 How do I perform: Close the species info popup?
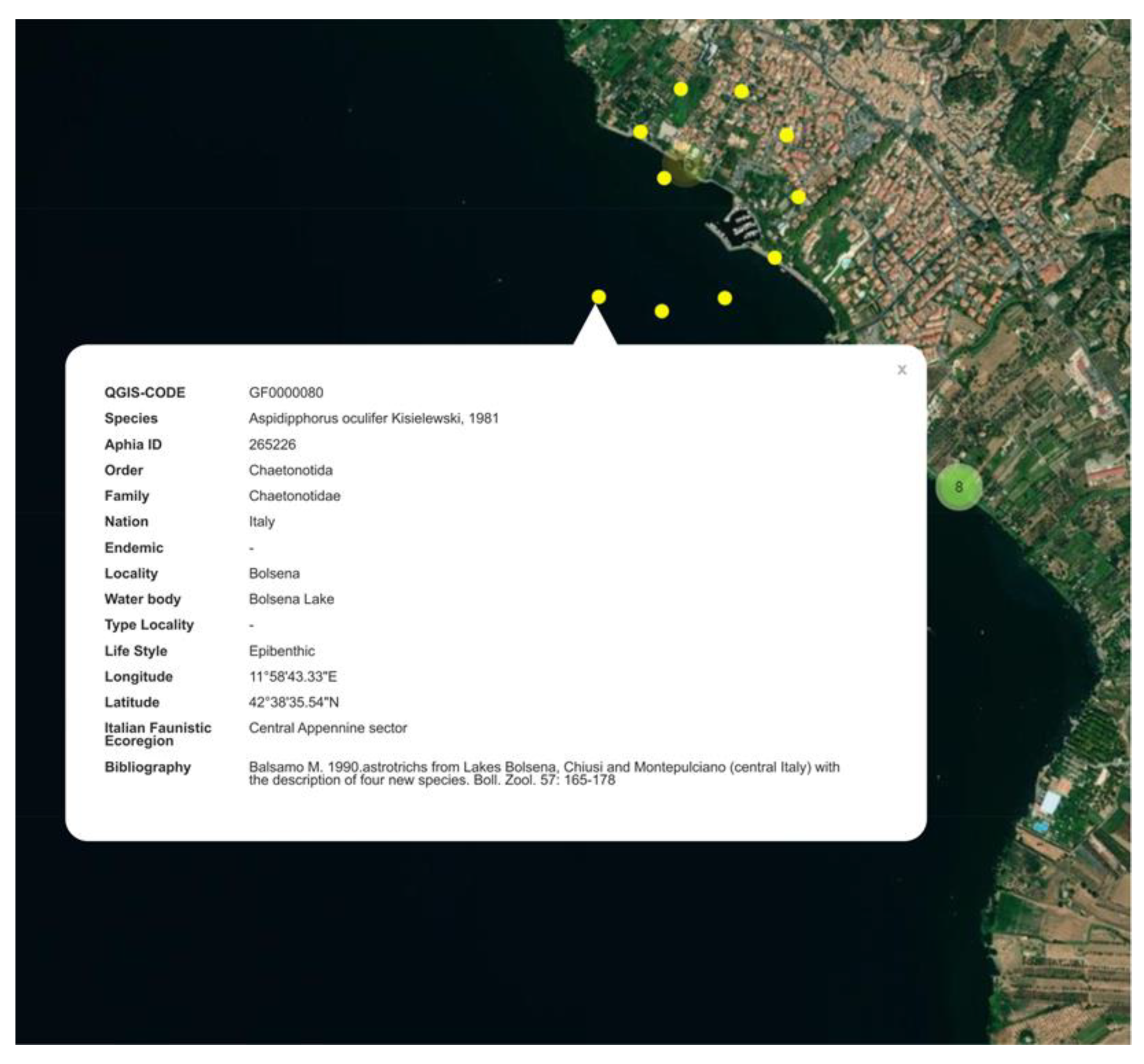point(902,370)
